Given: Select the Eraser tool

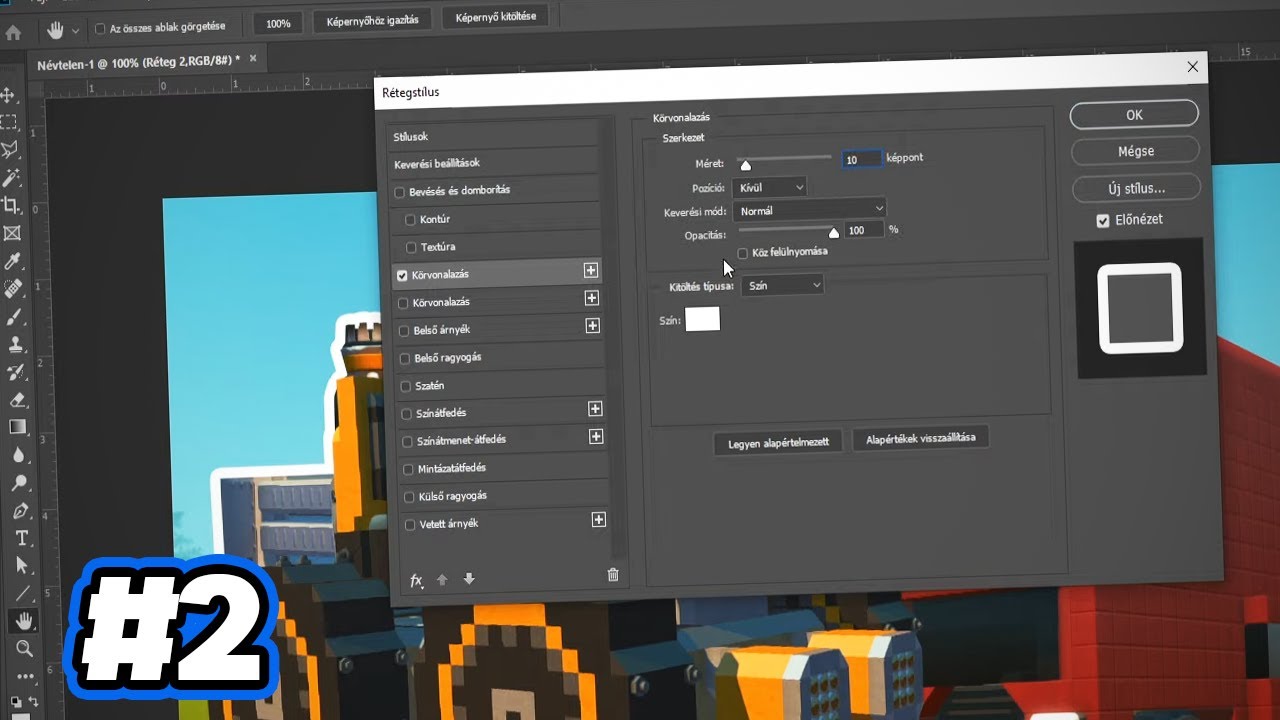Looking at the screenshot, I should [17, 400].
